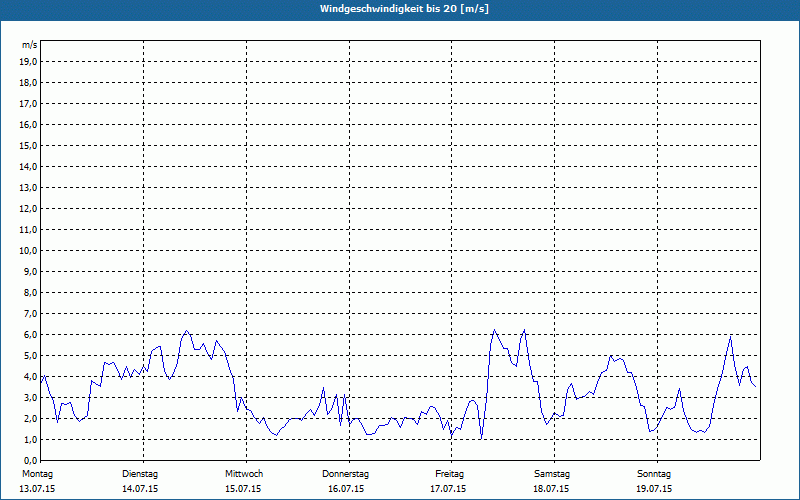This screenshot has height=500, width=800.
Task: Click the date 19.07.15
Action: (x=654, y=489)
